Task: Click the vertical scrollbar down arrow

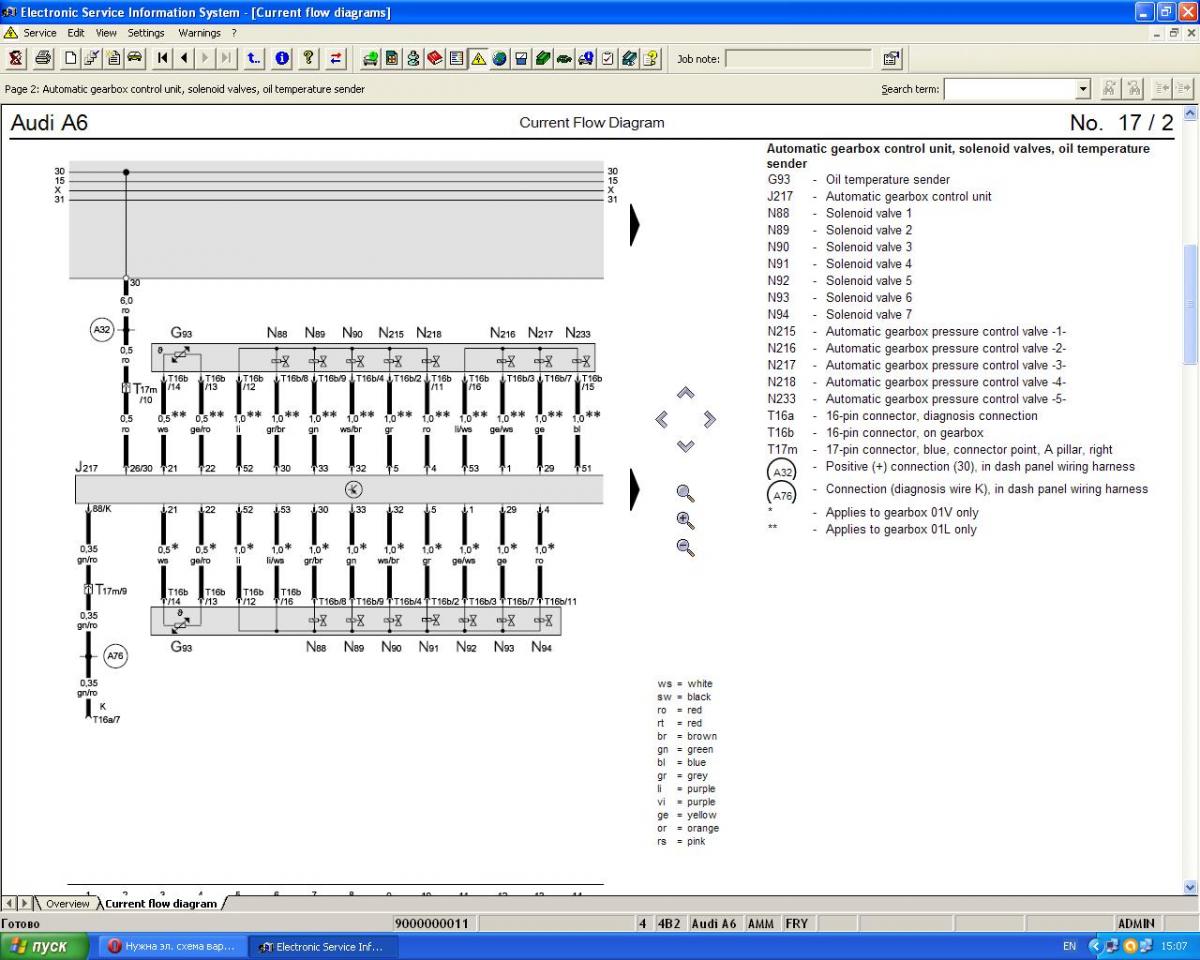Action: (1190, 887)
